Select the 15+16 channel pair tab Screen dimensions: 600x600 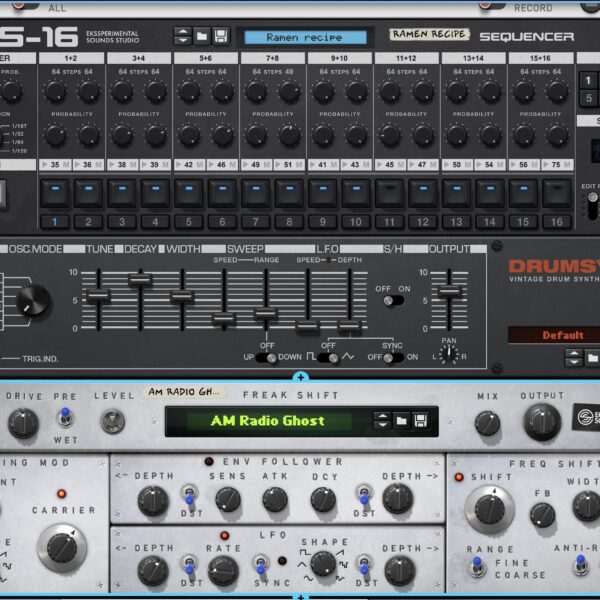pyautogui.click(x=540, y=58)
